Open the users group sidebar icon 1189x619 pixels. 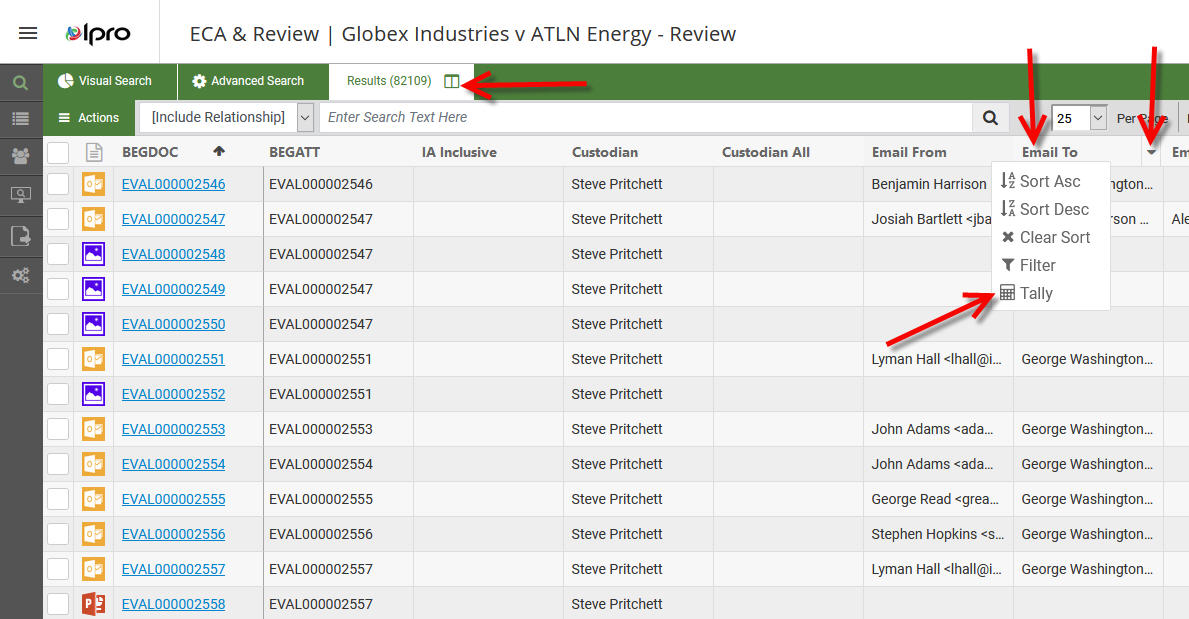[x=20, y=156]
